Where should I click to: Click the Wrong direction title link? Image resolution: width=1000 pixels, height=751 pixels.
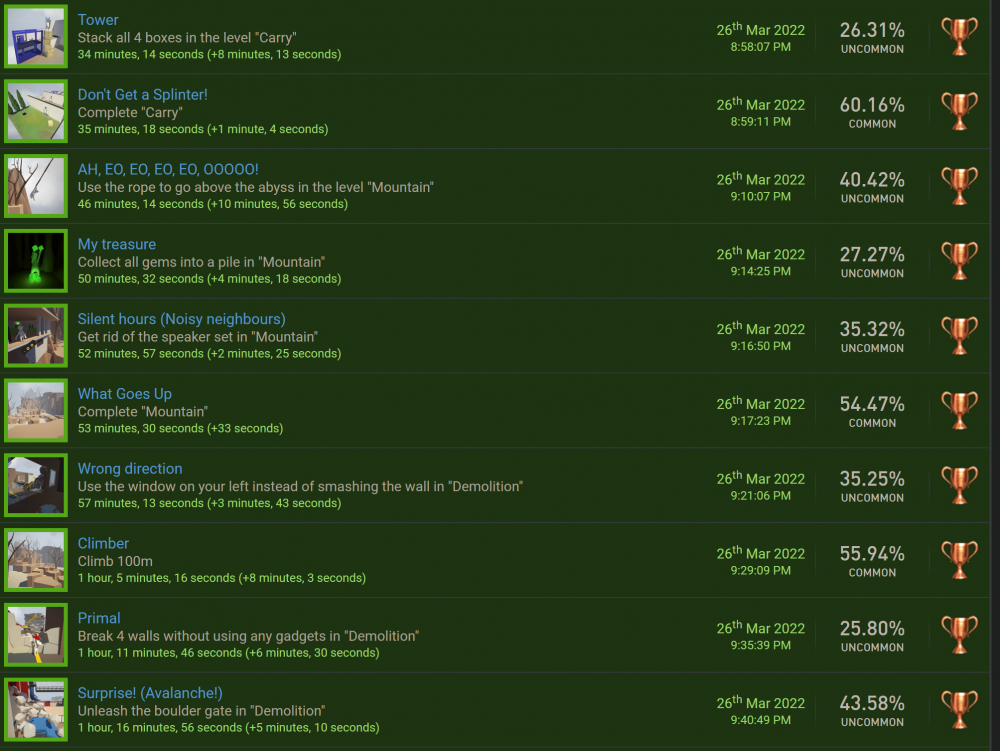[130, 469]
